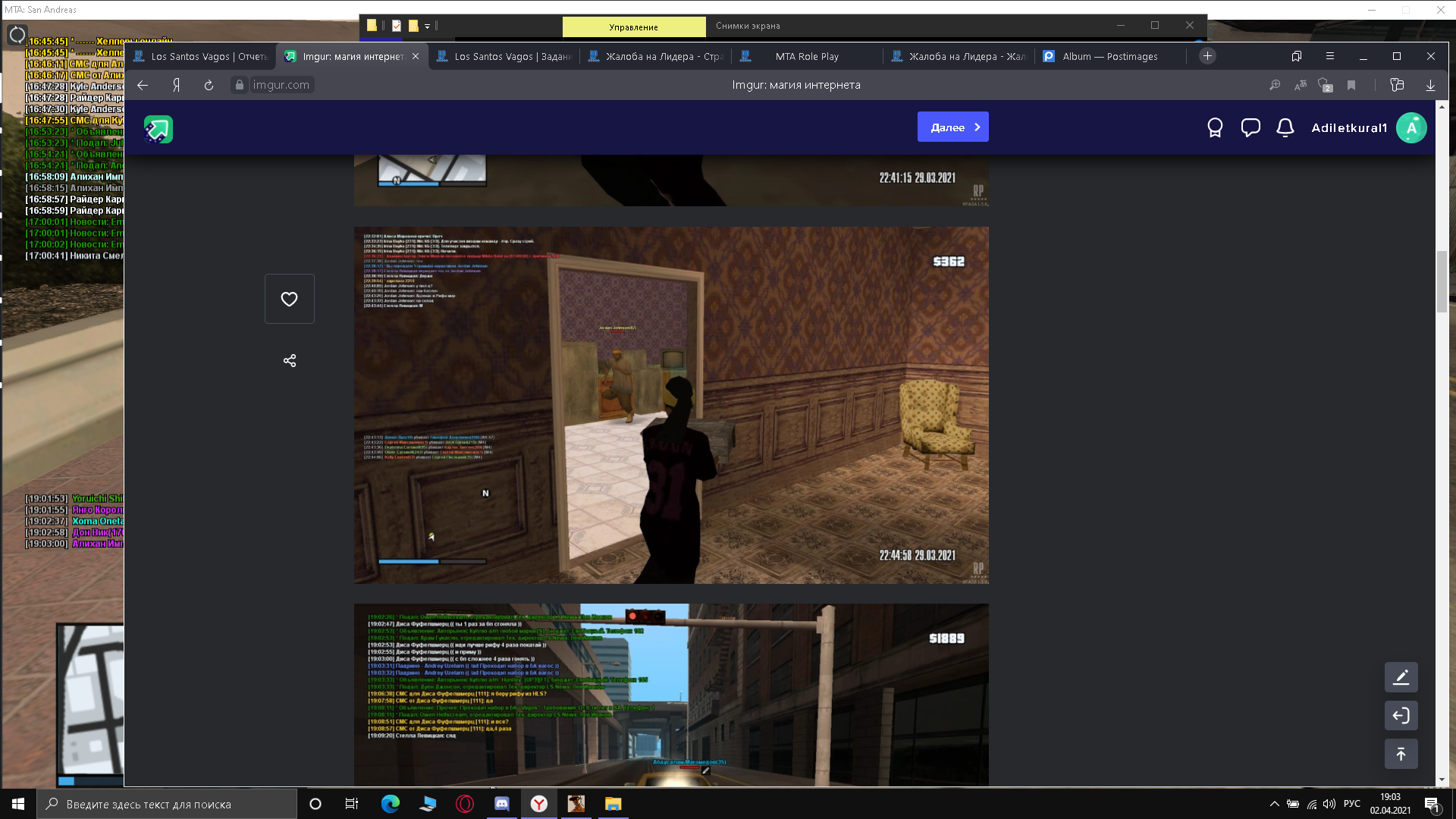Image resolution: width=1456 pixels, height=819 pixels.
Task: Open Cortana circle on taskbar
Action: click(x=315, y=804)
